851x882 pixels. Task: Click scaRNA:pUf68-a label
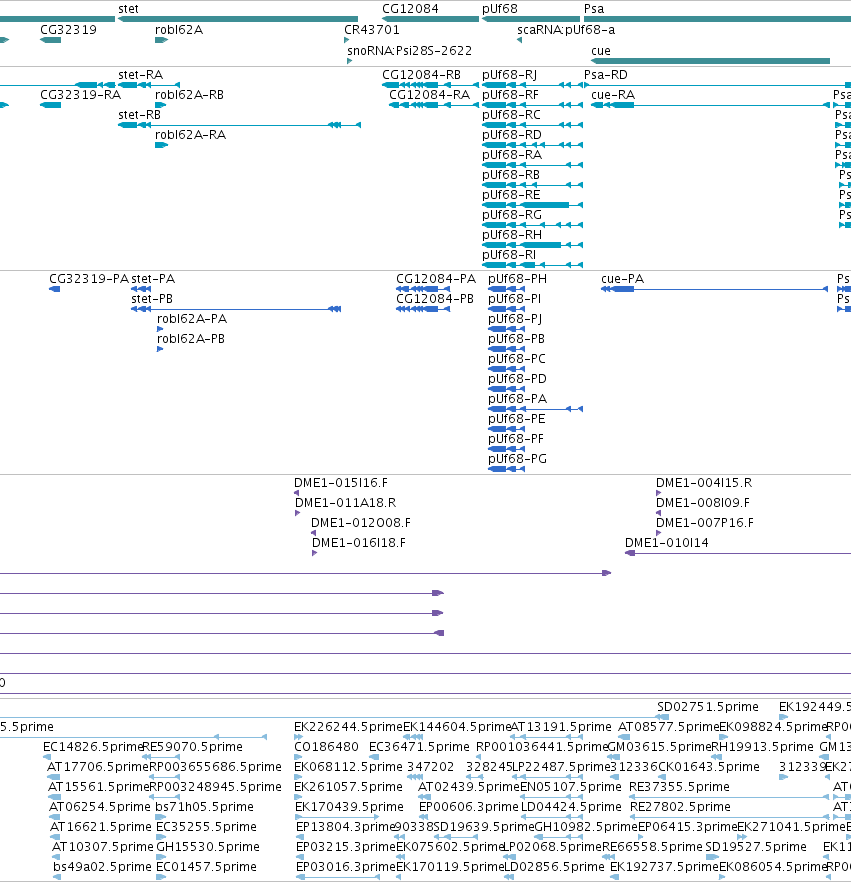coord(566,30)
